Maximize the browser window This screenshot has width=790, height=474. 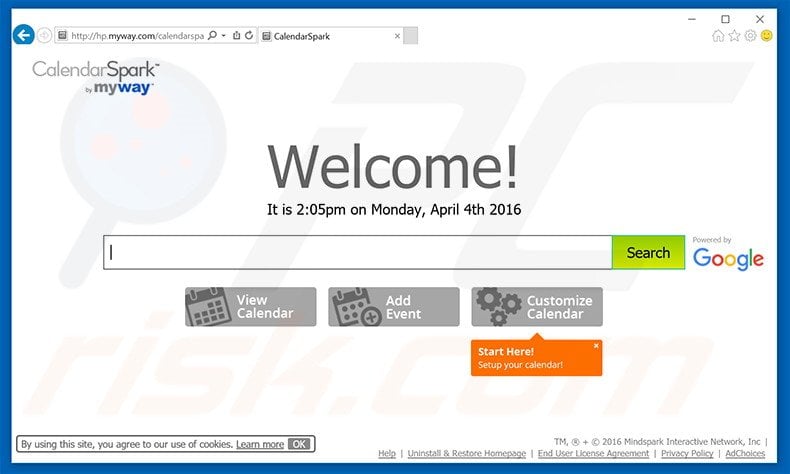click(726, 19)
